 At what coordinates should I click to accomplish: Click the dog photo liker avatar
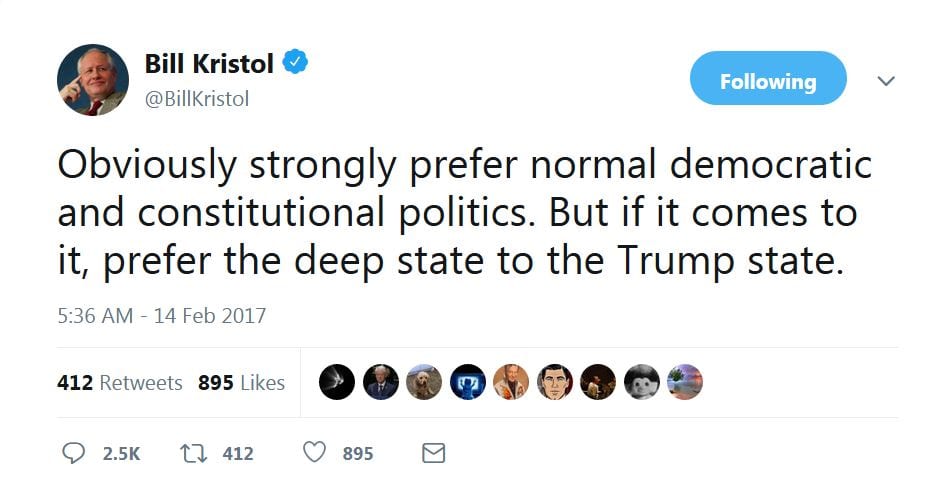(424, 381)
